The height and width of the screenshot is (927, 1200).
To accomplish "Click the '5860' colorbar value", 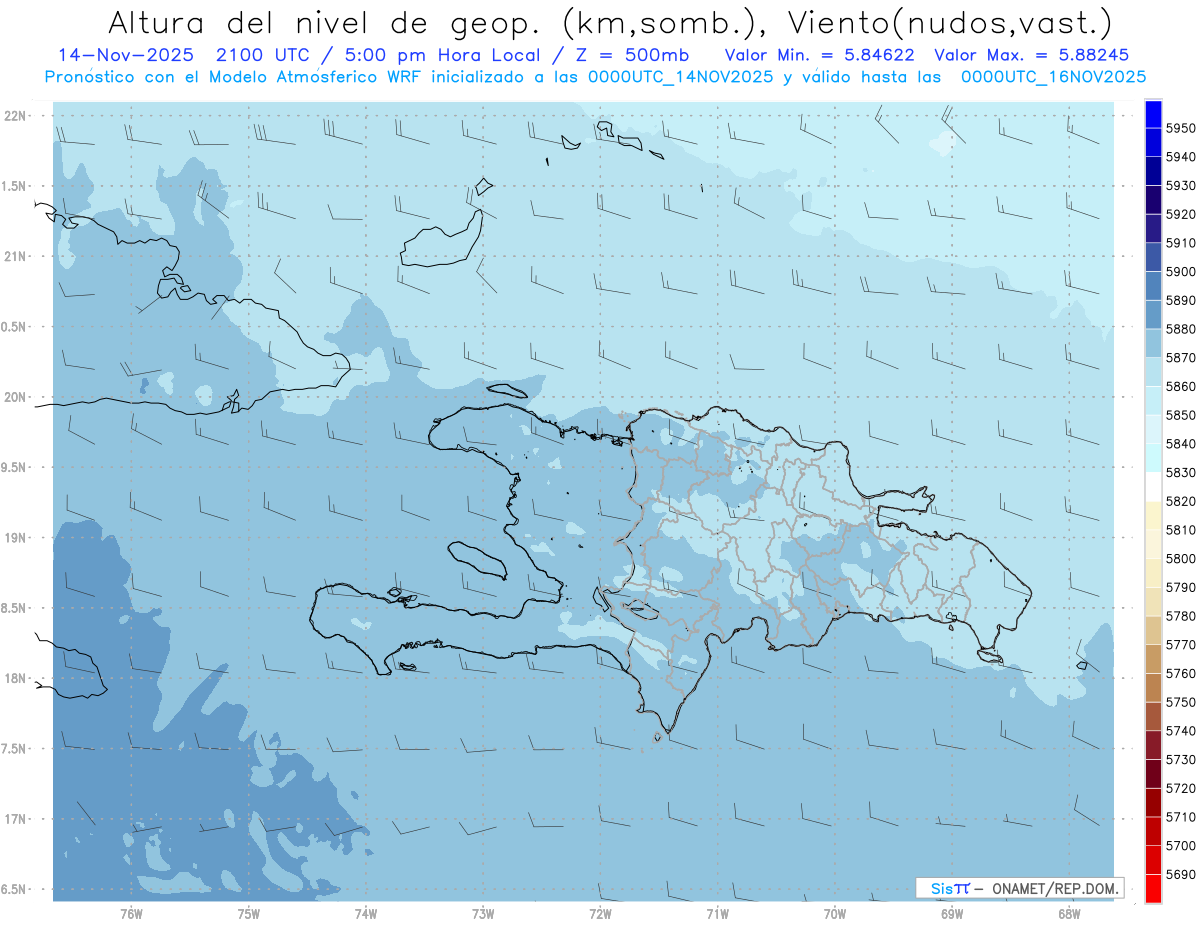I will pos(1181,387).
